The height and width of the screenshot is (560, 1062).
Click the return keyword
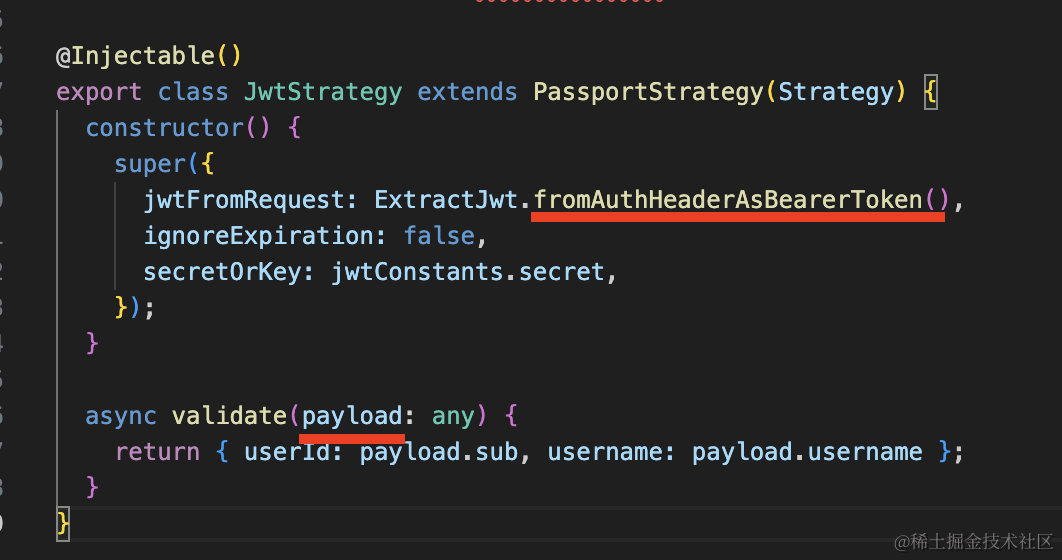pyautogui.click(x=157, y=452)
